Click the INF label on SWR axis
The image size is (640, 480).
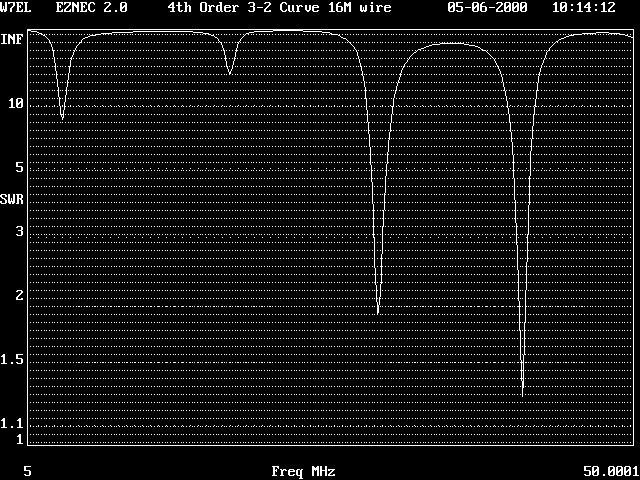pos(12,40)
